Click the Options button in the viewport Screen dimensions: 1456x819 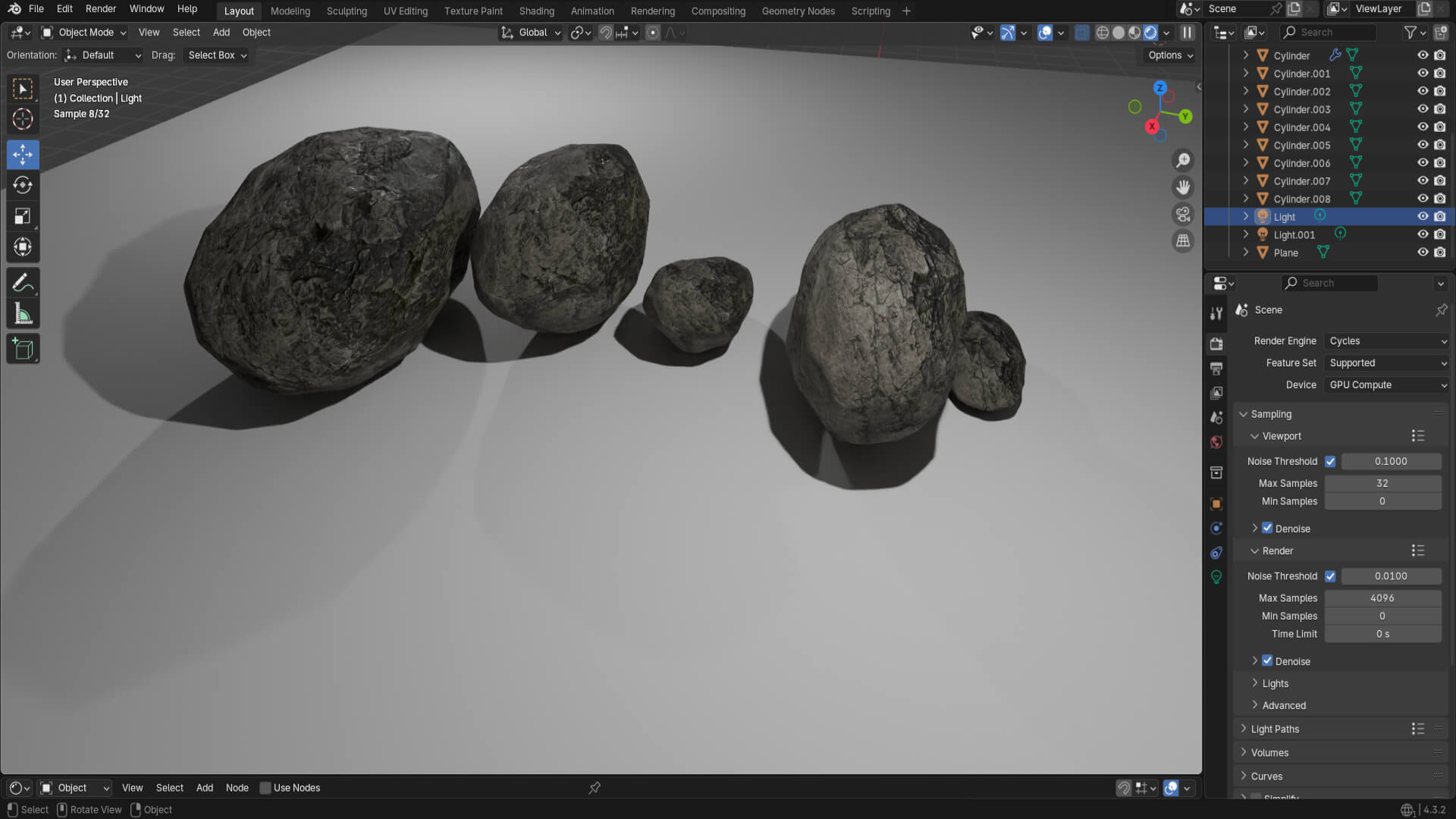[x=1170, y=55]
